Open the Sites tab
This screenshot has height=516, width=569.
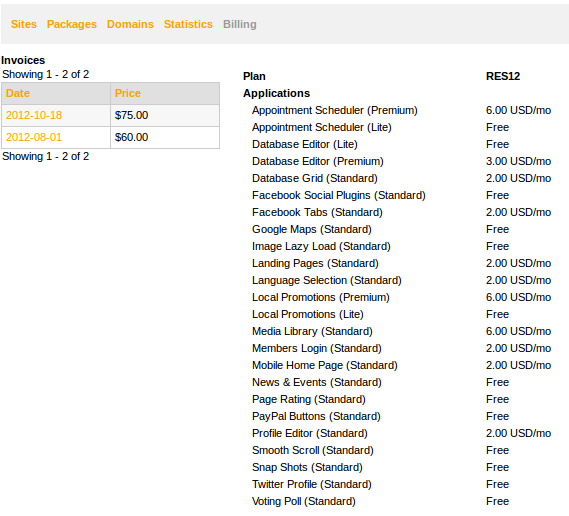24,24
